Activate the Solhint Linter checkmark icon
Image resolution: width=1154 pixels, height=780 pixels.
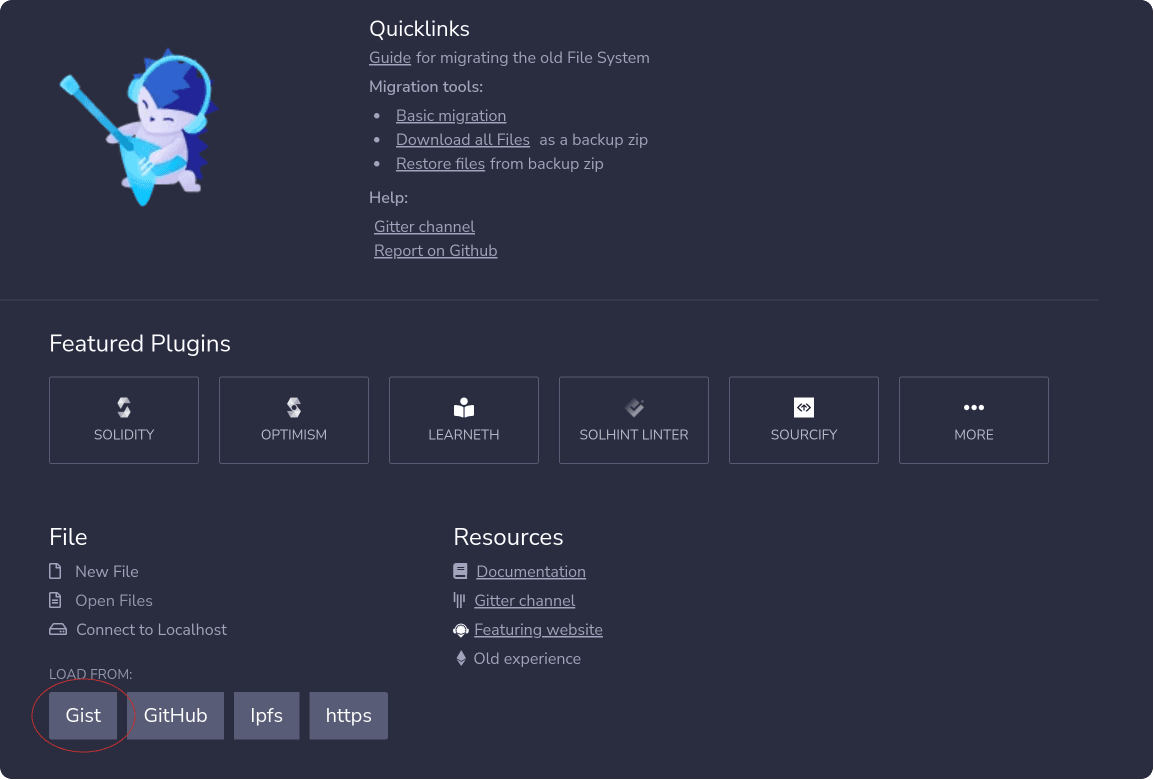pos(634,407)
